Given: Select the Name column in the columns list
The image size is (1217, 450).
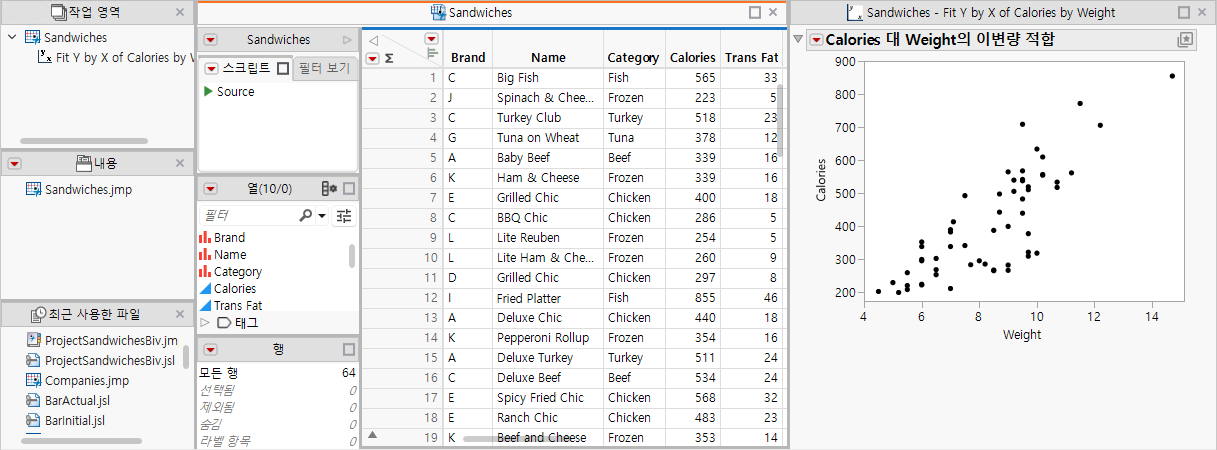Looking at the screenshot, I should (229, 255).
